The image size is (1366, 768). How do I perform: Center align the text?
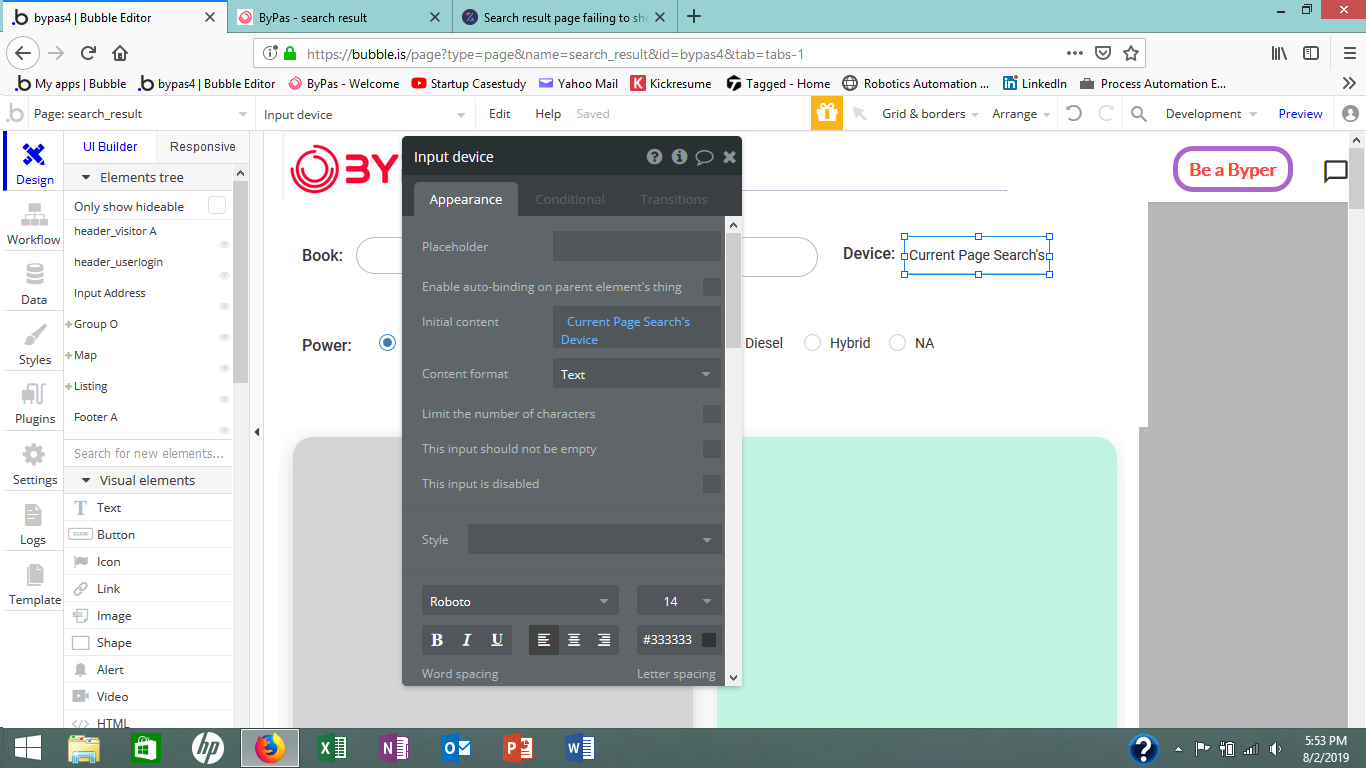pyautogui.click(x=574, y=640)
